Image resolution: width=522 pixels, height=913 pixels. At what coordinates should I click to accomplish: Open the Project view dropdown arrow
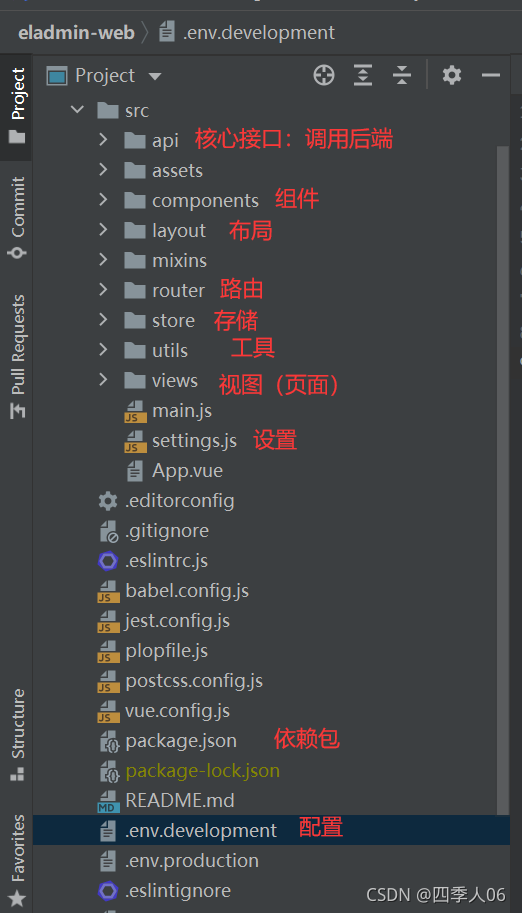tap(155, 76)
